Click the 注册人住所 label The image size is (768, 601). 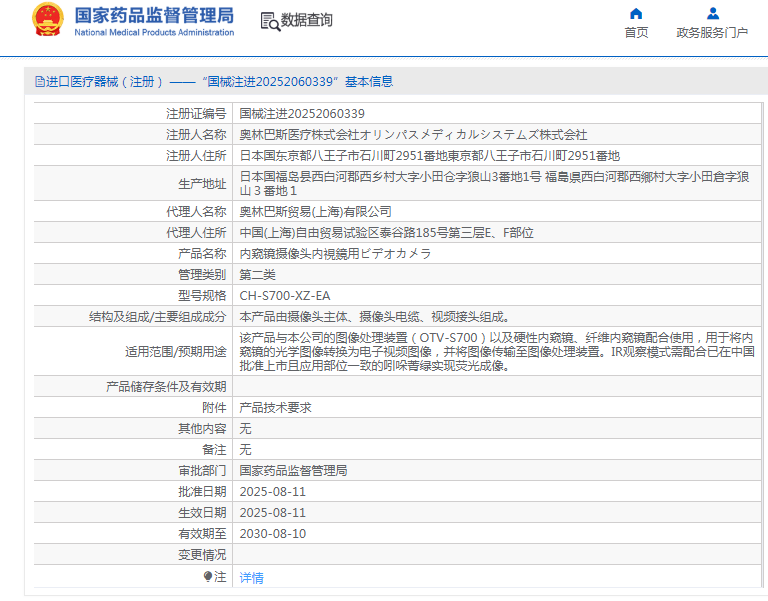click(x=196, y=156)
